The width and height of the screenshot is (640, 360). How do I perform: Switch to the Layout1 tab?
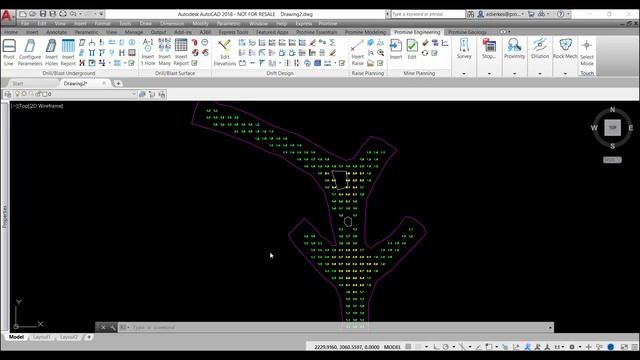coord(42,337)
